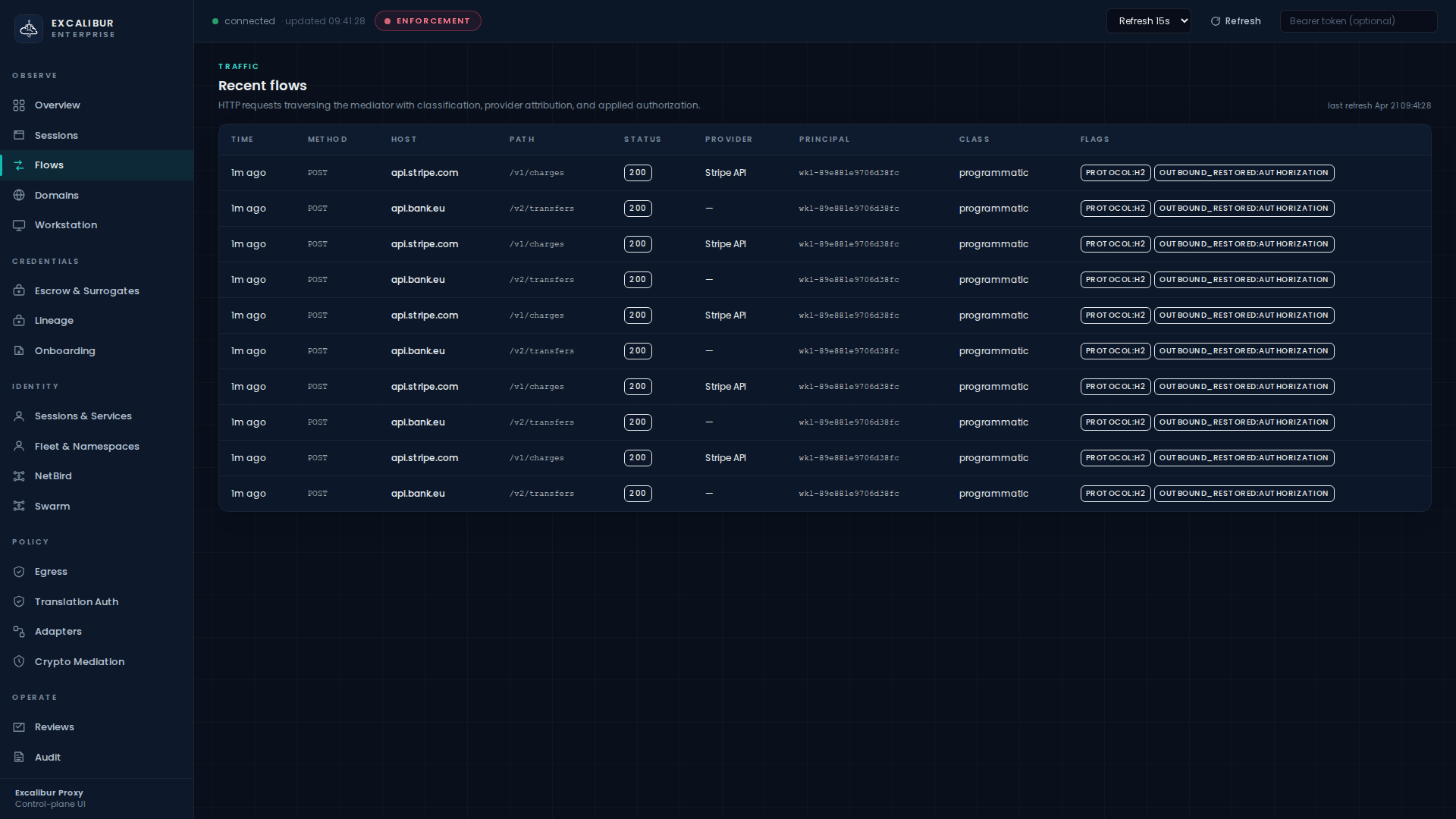Image resolution: width=1456 pixels, height=819 pixels.
Task: Click the Flows icon under Observe
Action: click(x=19, y=165)
